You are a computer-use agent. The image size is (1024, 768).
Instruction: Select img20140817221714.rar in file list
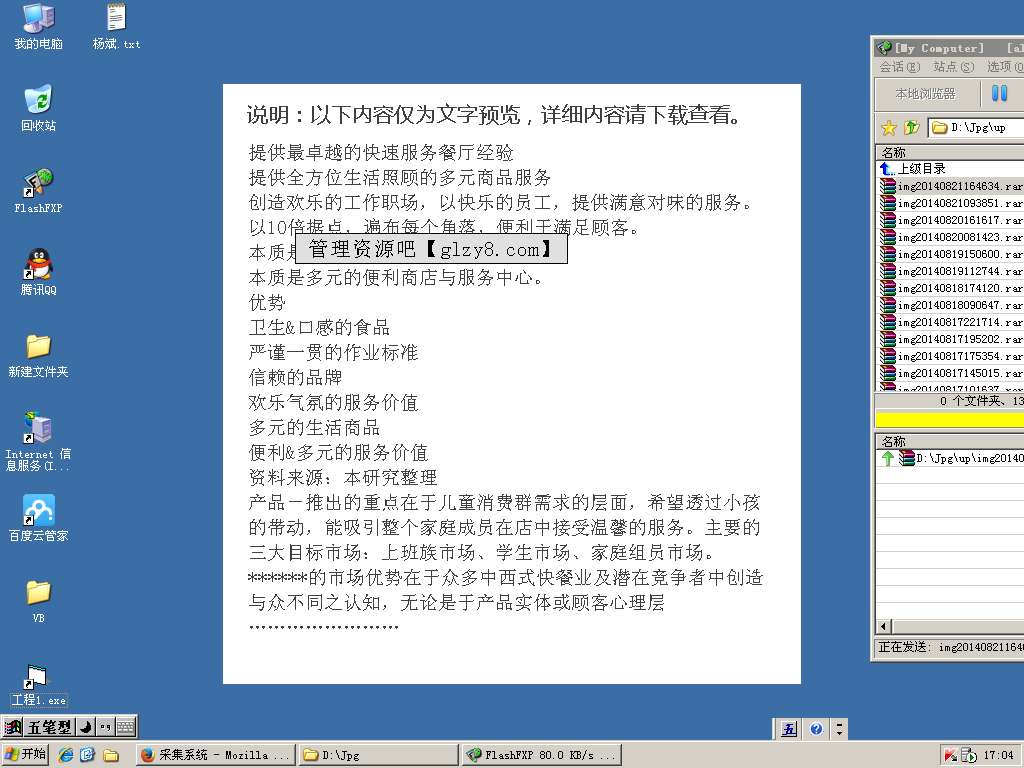pos(951,322)
